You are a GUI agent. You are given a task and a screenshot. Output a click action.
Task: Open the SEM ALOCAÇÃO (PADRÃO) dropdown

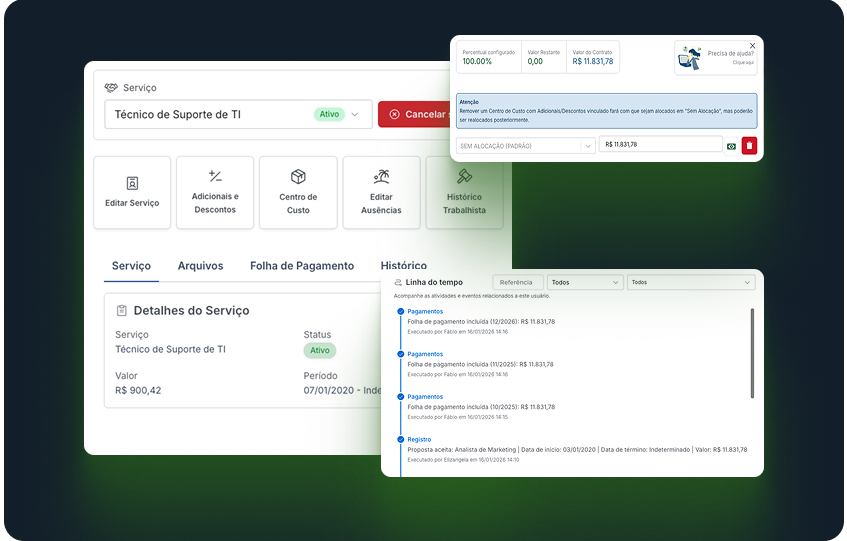525,146
